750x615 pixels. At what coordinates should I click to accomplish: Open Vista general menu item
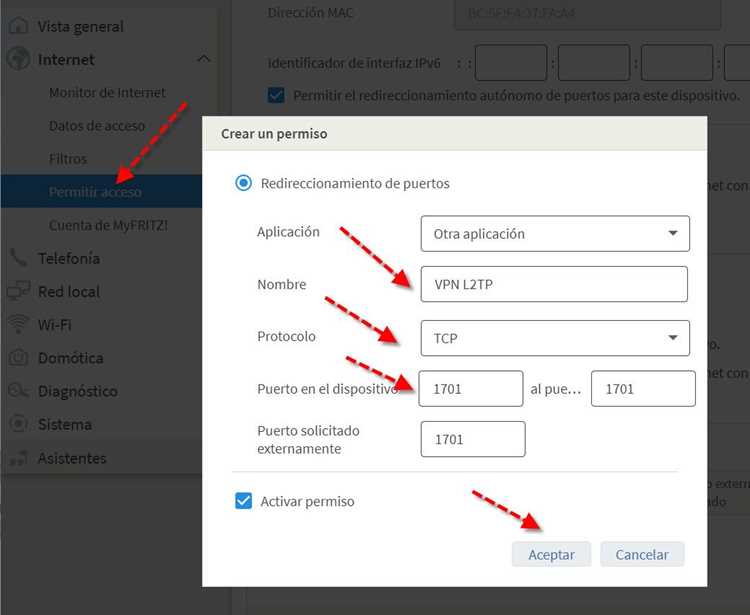80,26
